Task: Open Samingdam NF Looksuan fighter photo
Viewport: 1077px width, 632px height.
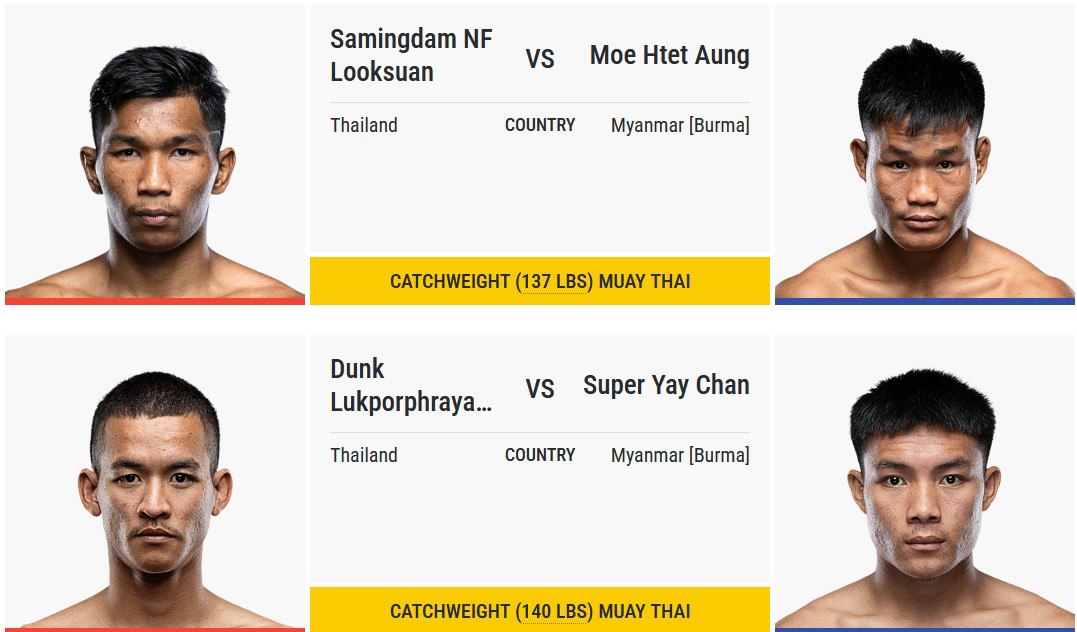Action: point(155,152)
